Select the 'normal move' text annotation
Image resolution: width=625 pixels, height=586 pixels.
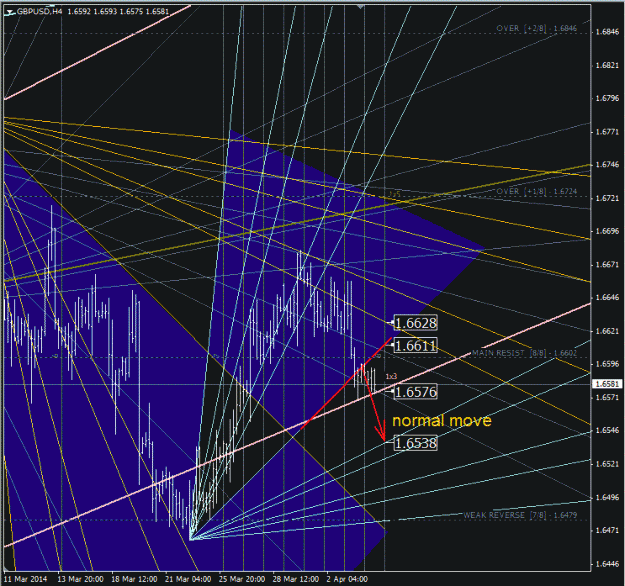coord(442,421)
